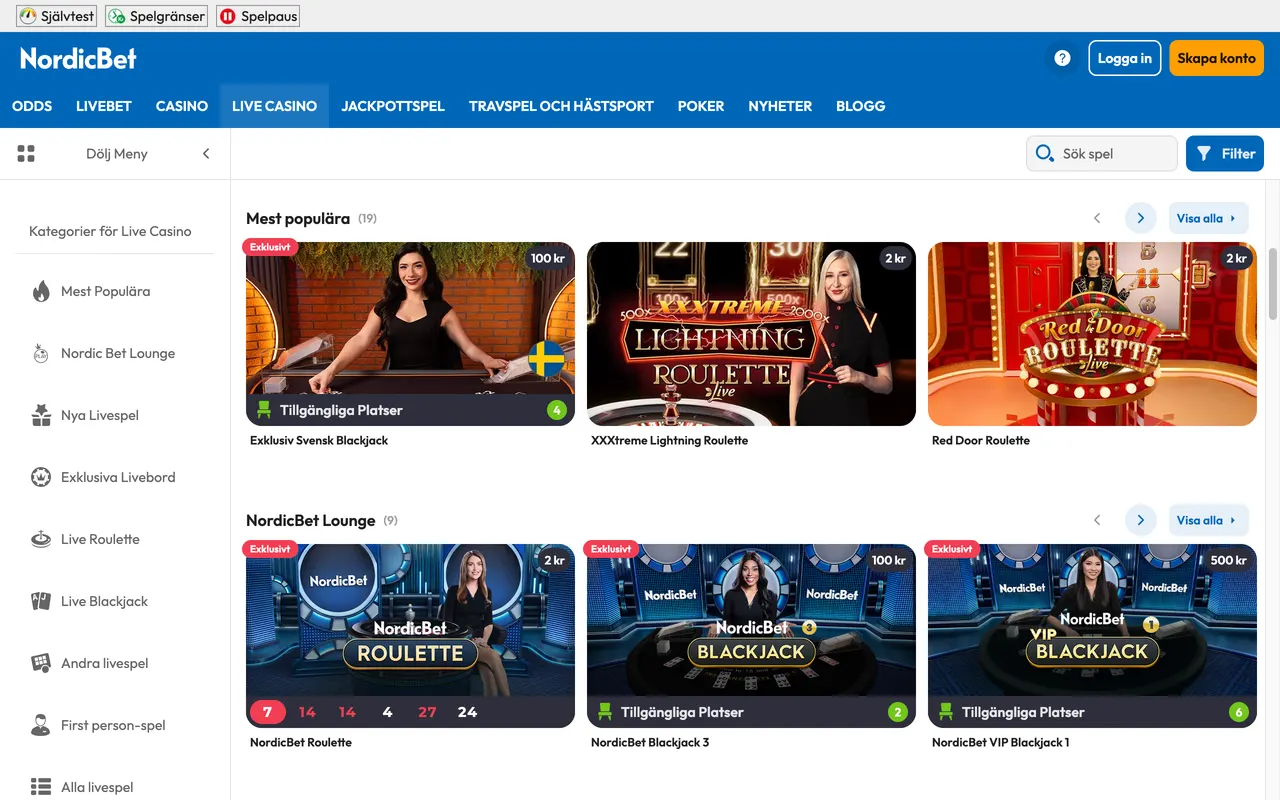
Task: Go to the ODDS tab
Action: pos(32,106)
